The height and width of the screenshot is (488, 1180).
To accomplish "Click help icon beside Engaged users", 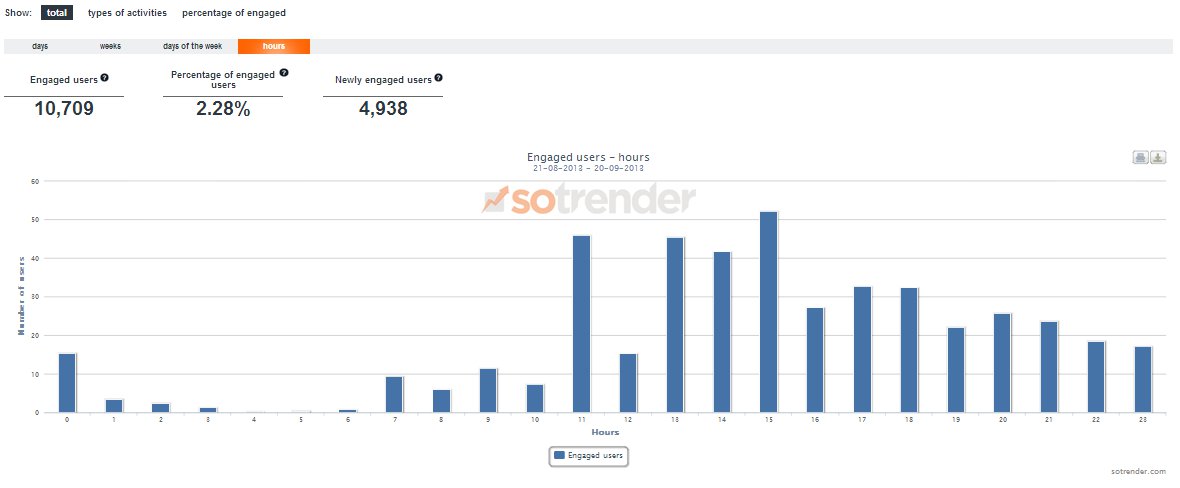I will 104,78.
